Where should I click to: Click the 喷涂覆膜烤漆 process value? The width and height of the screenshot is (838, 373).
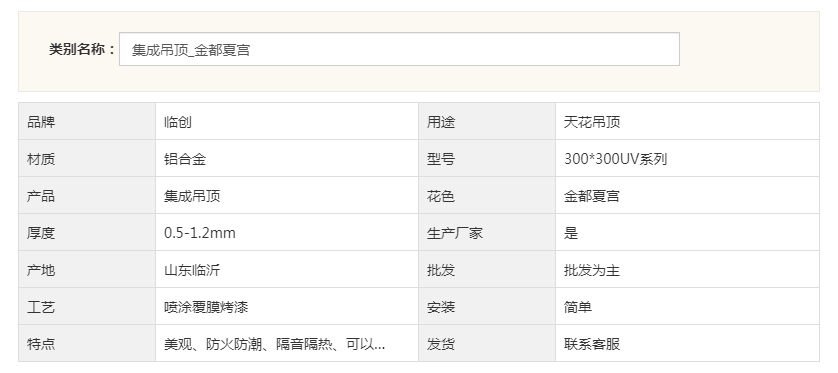click(x=206, y=307)
